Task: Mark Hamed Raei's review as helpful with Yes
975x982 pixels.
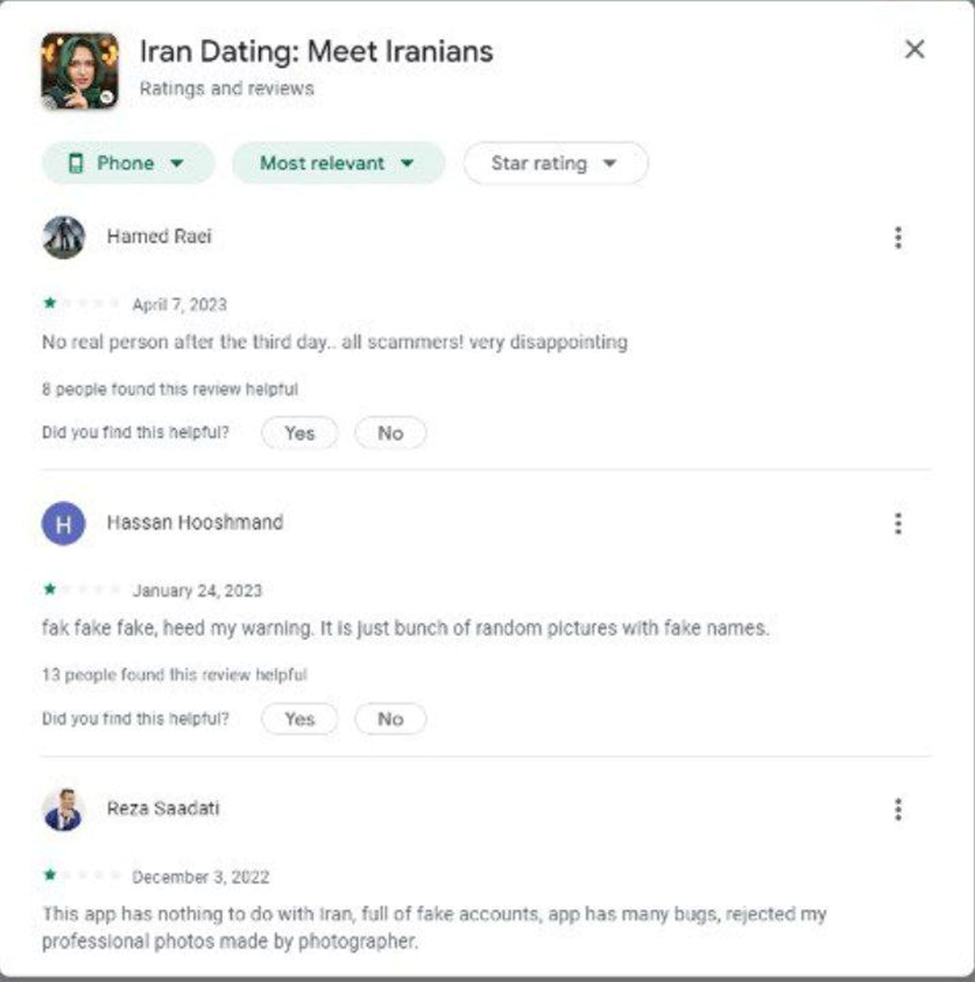Action: tap(299, 433)
